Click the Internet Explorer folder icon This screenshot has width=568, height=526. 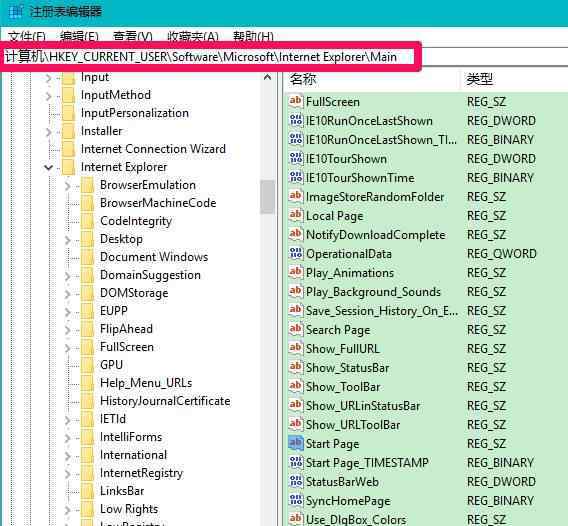[x=68, y=167]
